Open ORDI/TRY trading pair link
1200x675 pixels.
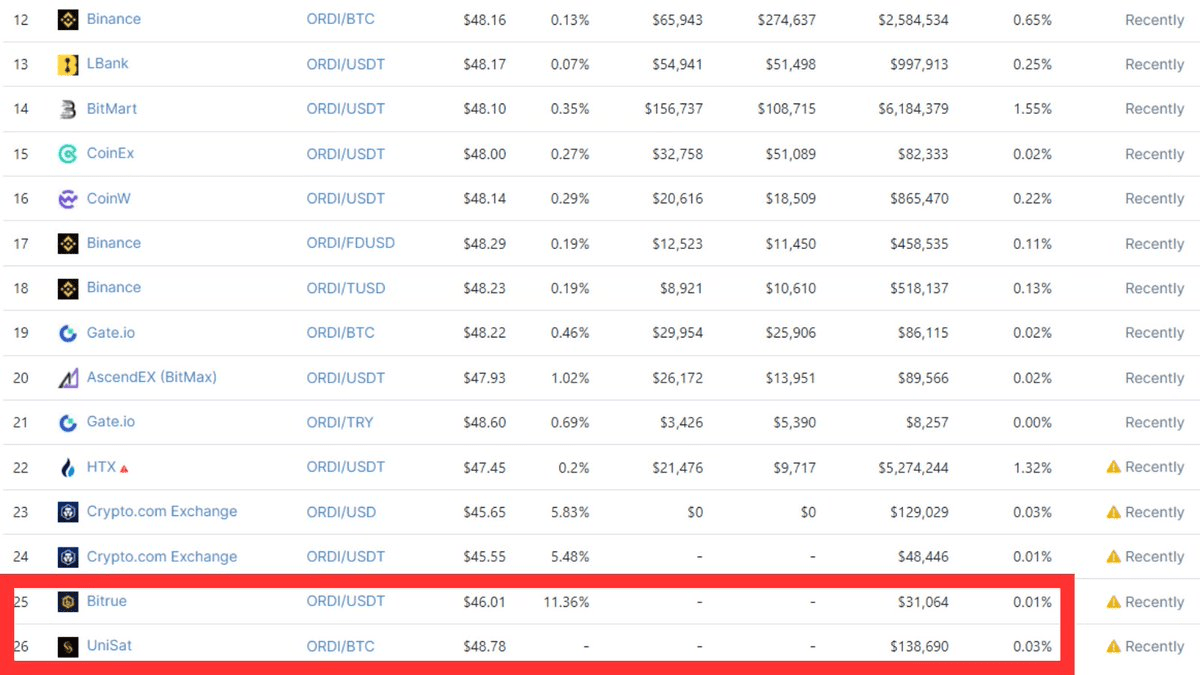point(340,422)
